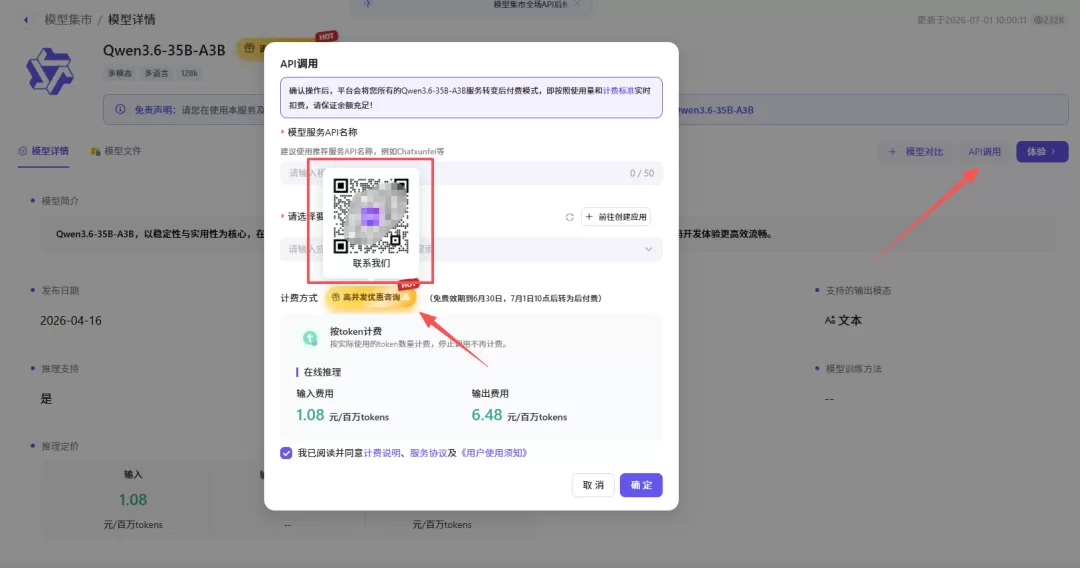This screenshot has width=1080, height=568.
Task: Click the Qwen model logo icon
Action: [x=50, y=71]
